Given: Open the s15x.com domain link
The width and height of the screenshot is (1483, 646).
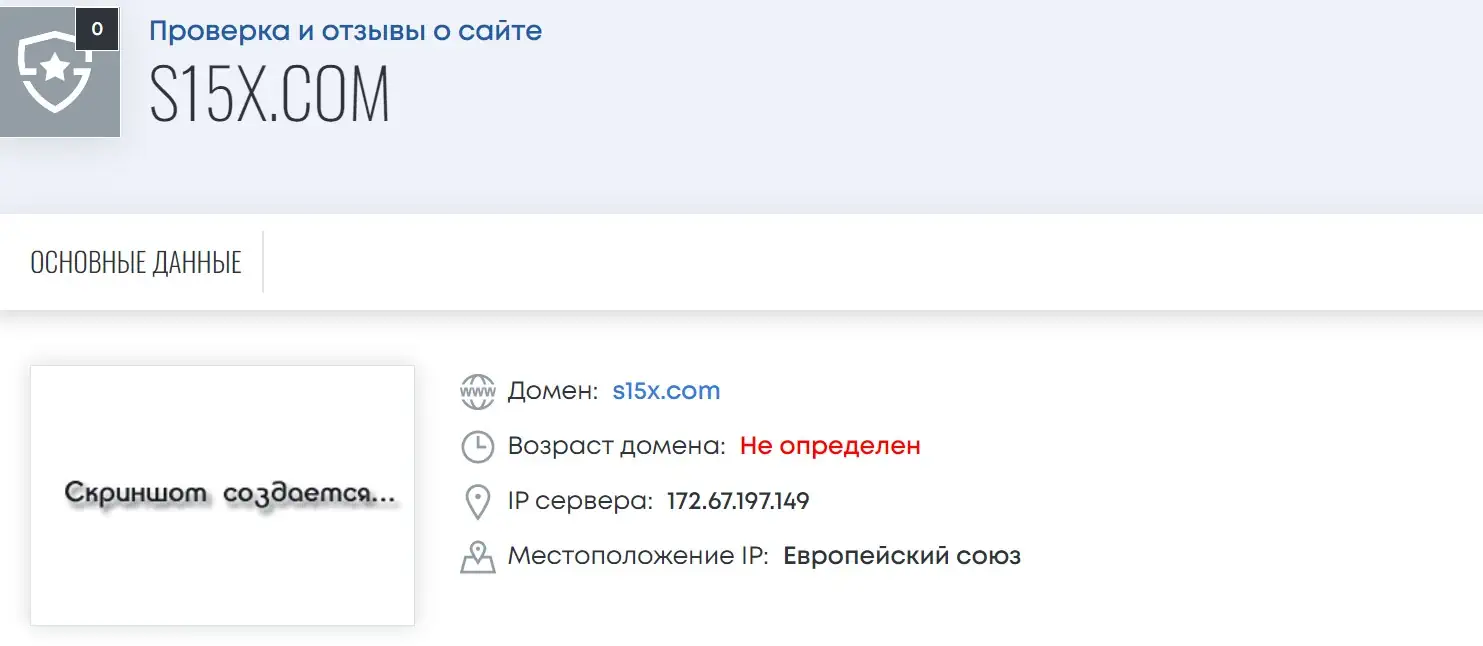Looking at the screenshot, I should [666, 391].
